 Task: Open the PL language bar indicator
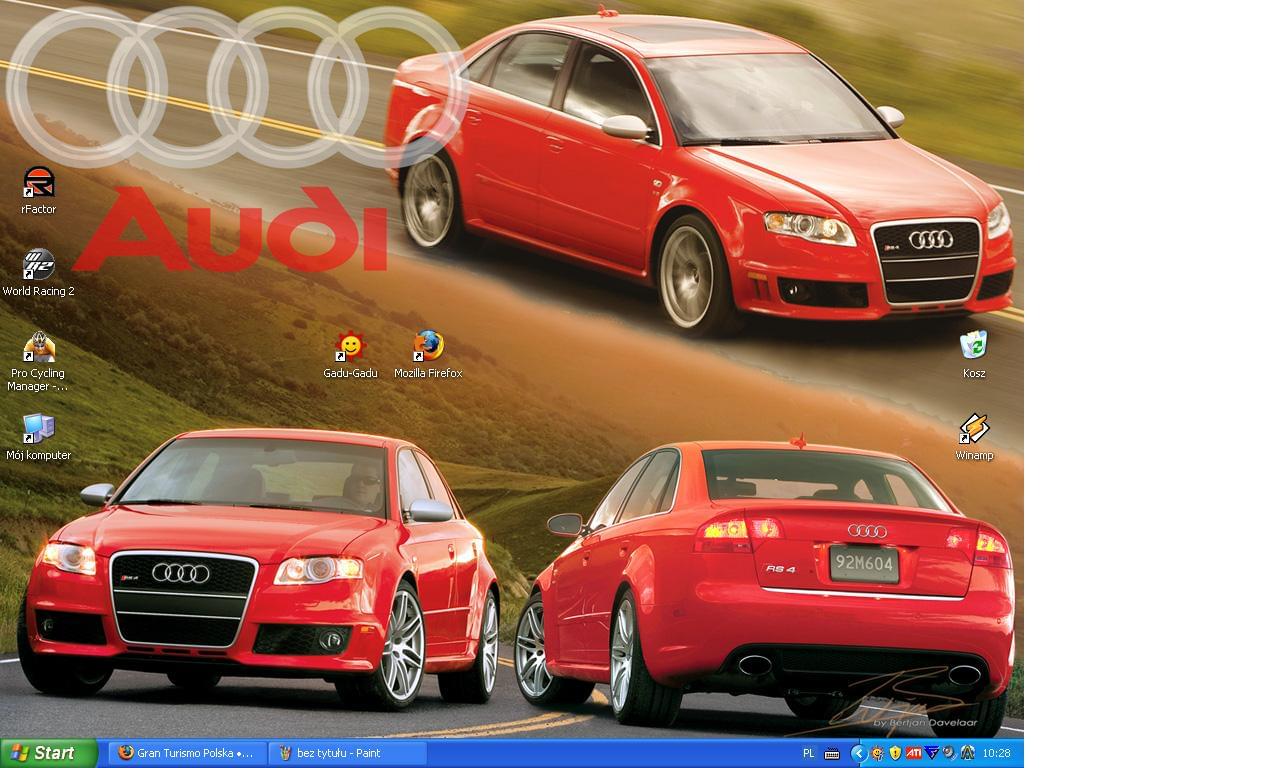pyautogui.click(x=809, y=753)
